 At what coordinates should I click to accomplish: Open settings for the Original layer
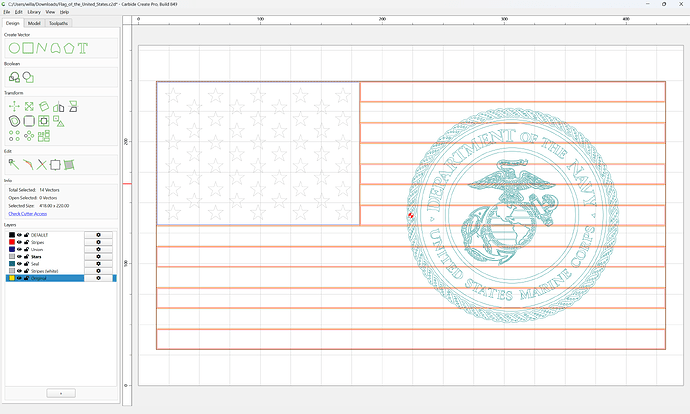98,278
